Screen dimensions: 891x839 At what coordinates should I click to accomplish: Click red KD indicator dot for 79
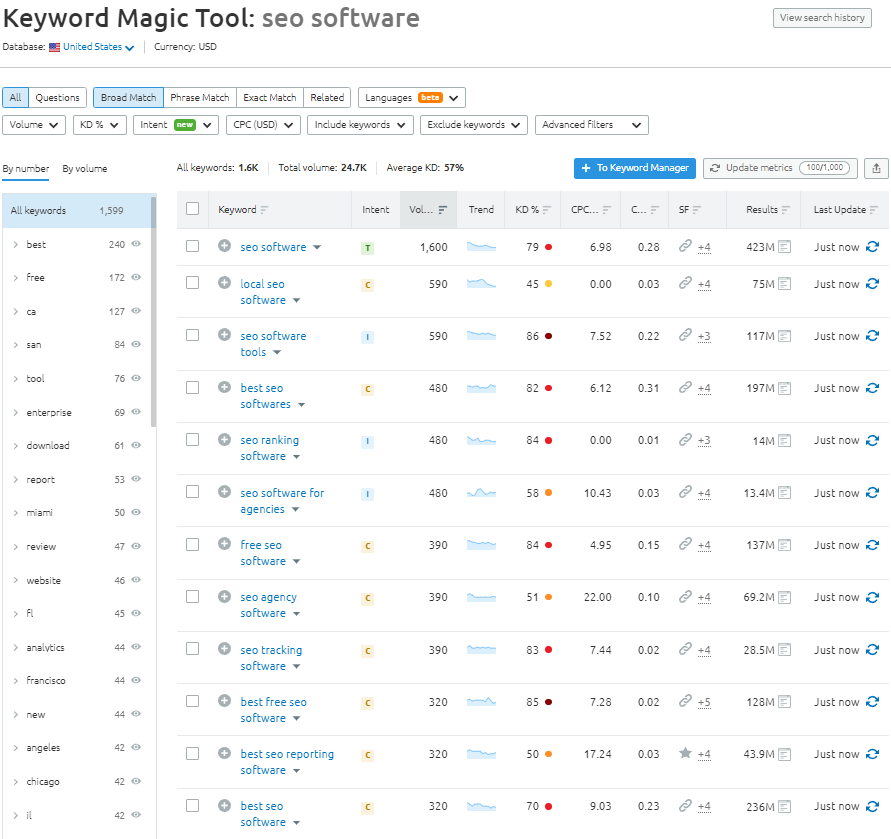(548, 247)
